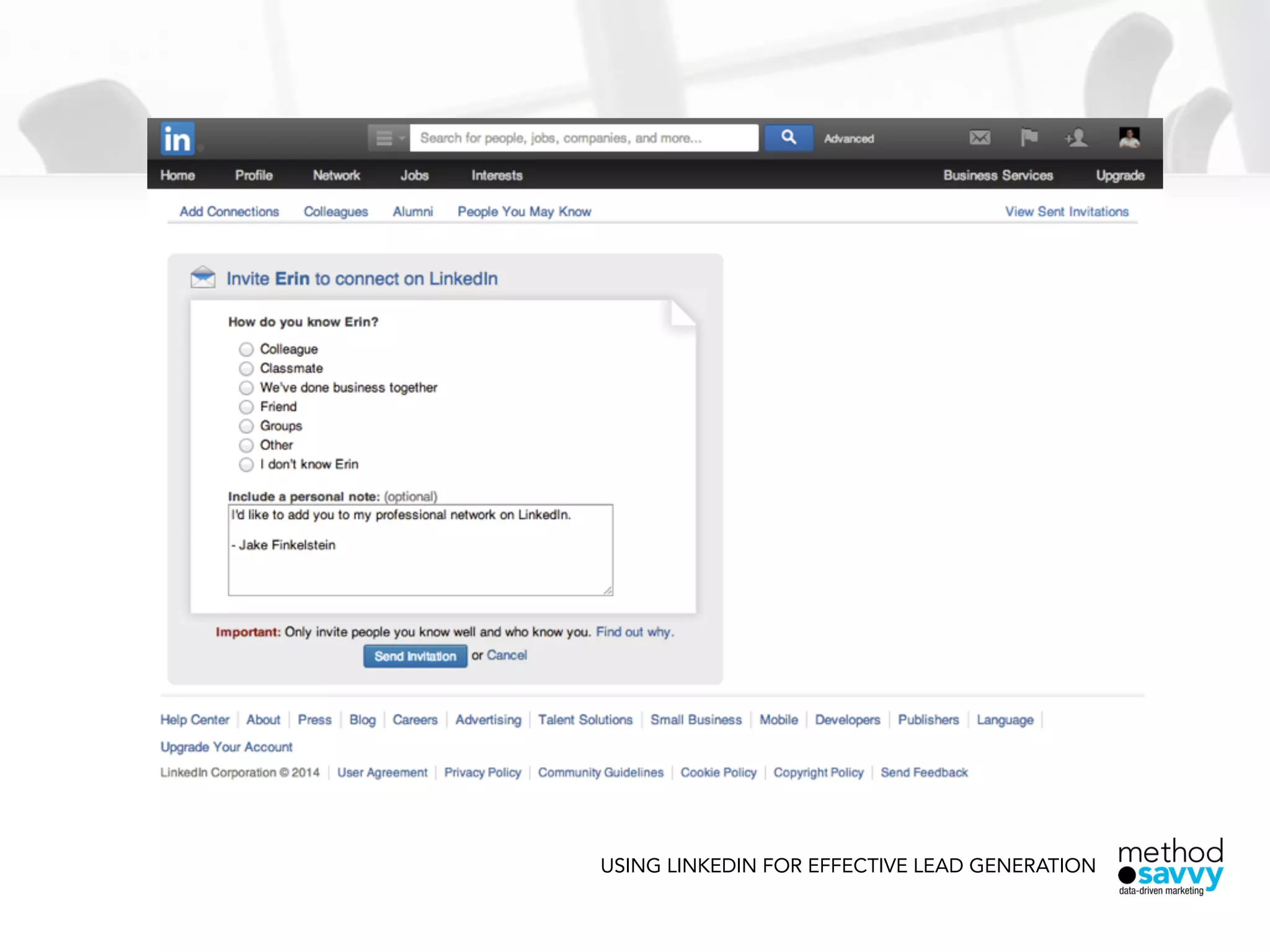Go to Alumni tab
1270x952 pixels.
(413, 212)
